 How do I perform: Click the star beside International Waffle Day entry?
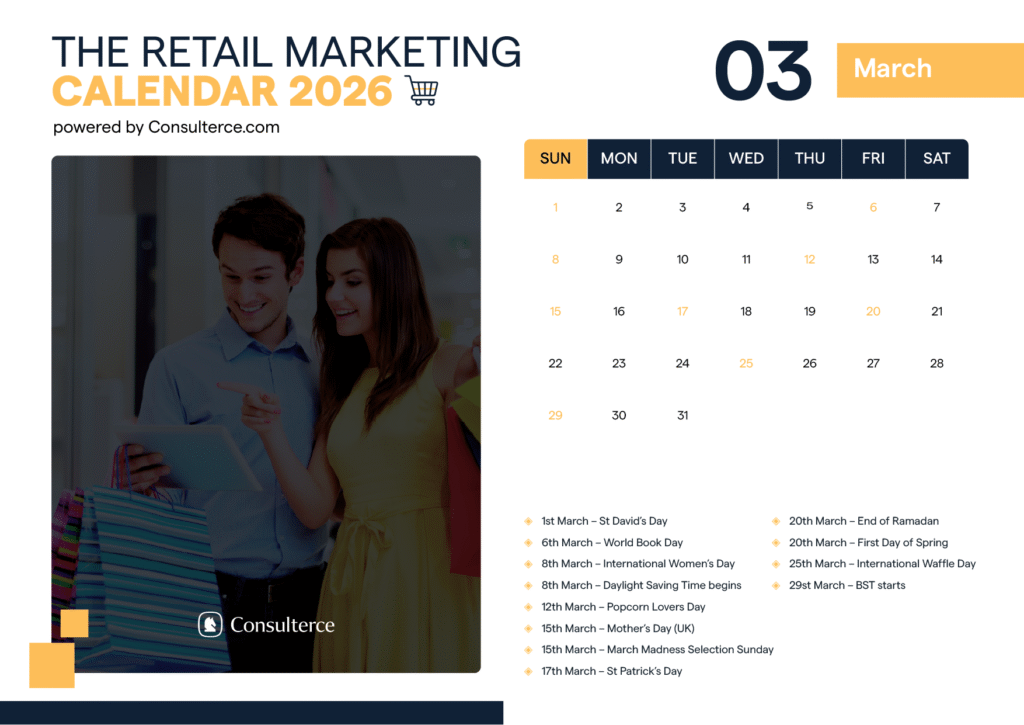point(776,563)
